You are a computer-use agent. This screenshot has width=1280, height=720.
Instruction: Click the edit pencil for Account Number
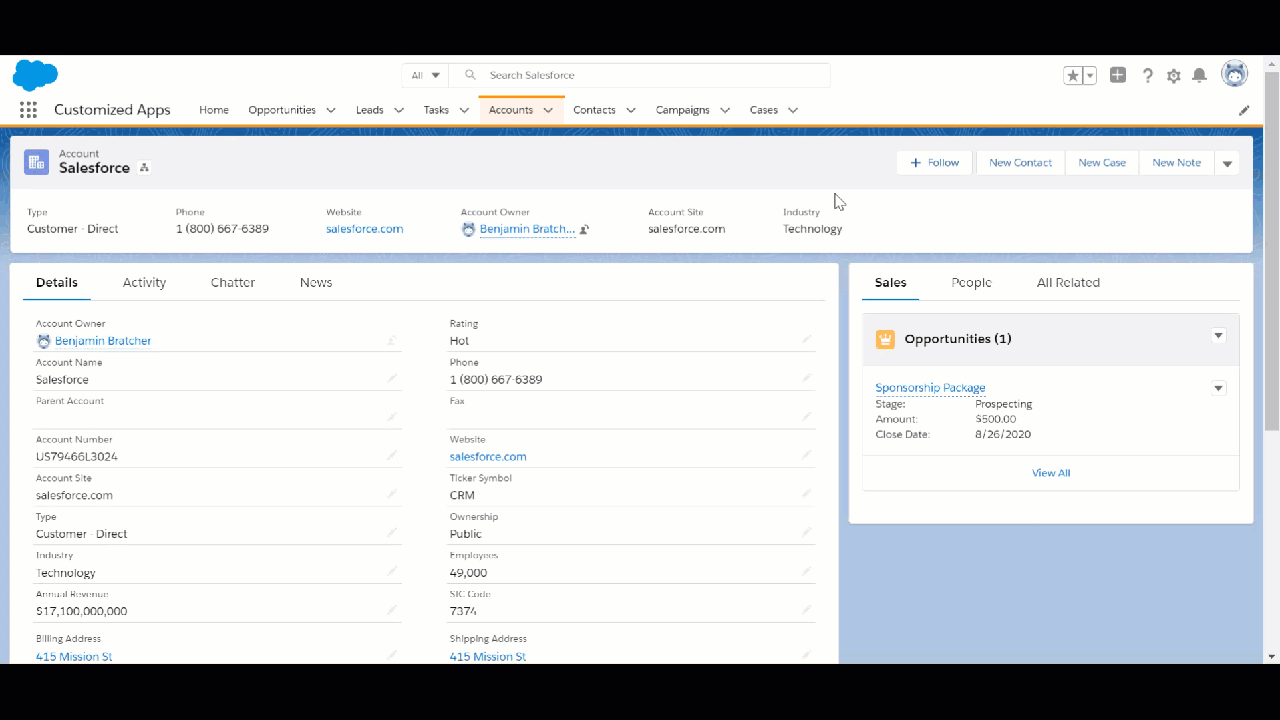(392, 456)
